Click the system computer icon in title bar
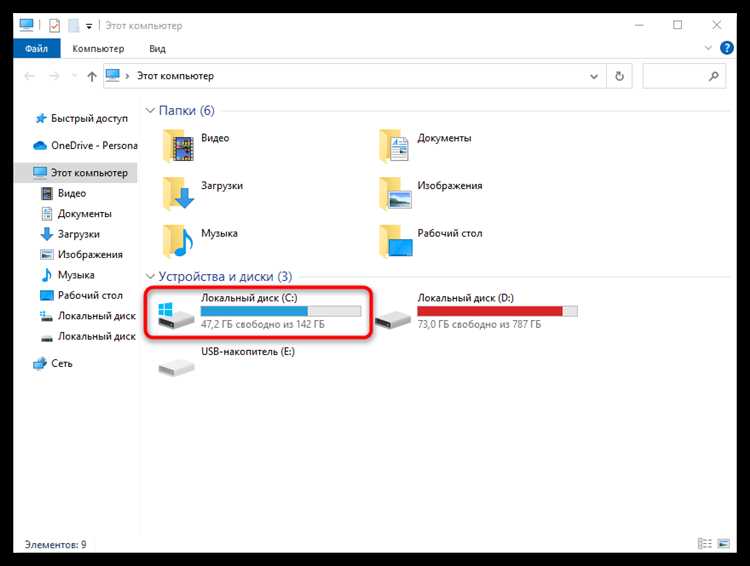 (26, 25)
